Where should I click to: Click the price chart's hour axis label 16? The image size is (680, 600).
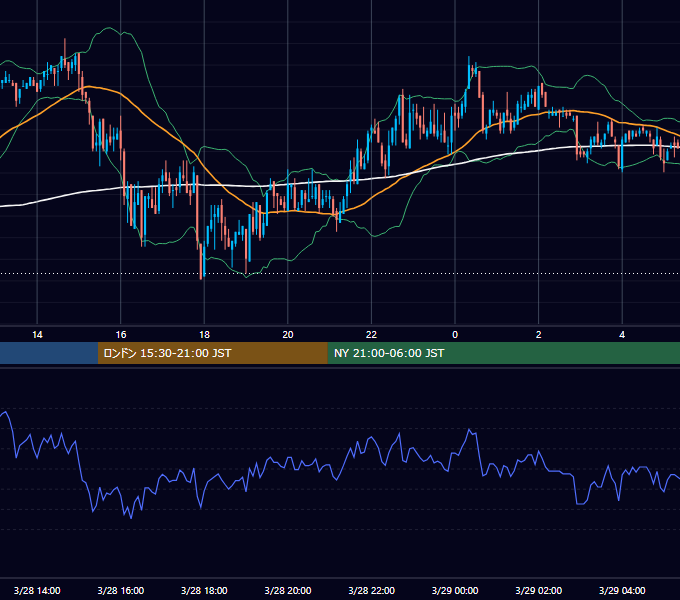coord(121,335)
